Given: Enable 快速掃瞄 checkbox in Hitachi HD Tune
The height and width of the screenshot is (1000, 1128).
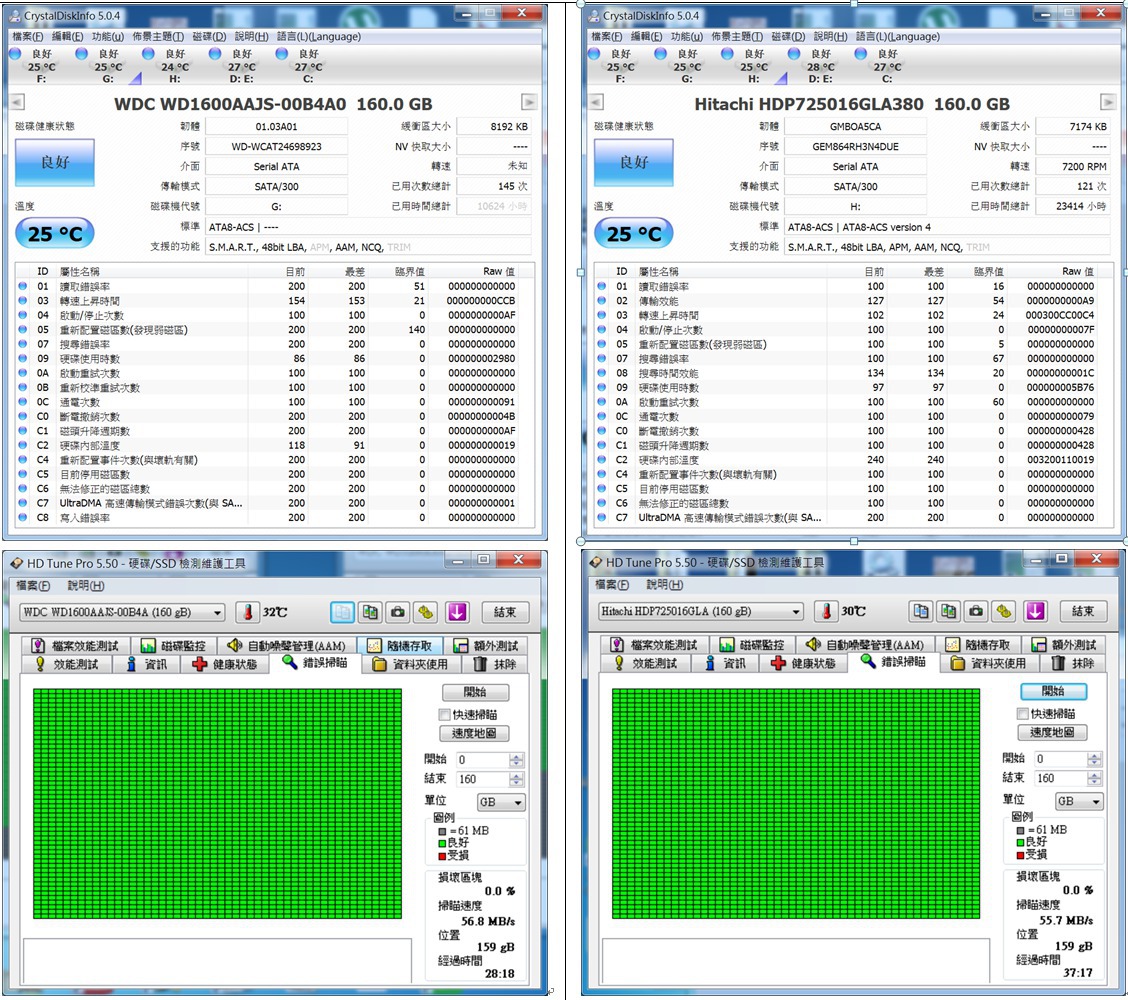Looking at the screenshot, I should pos(1023,714).
